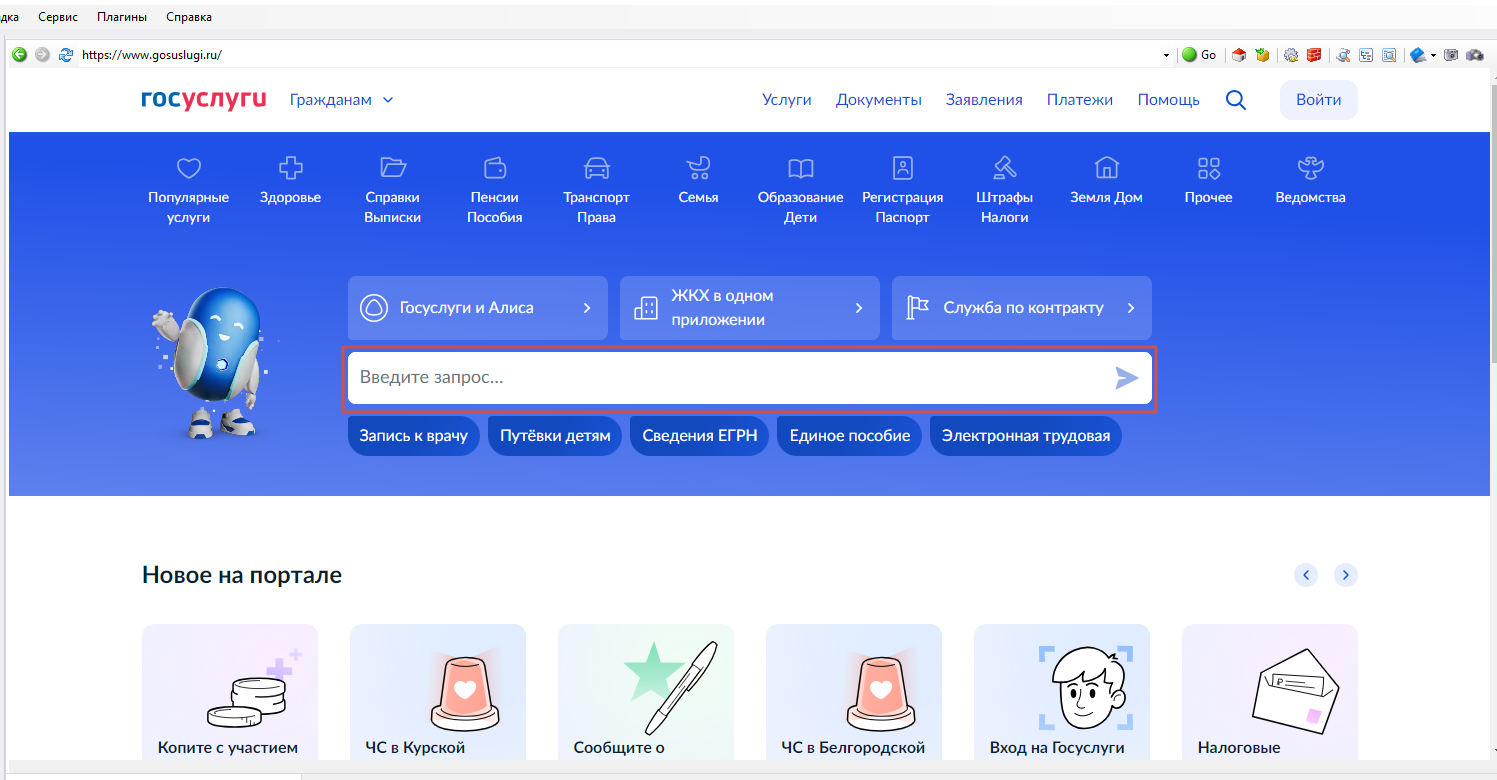
Task: Open the gear settings toolbar icon
Action: [1291, 55]
